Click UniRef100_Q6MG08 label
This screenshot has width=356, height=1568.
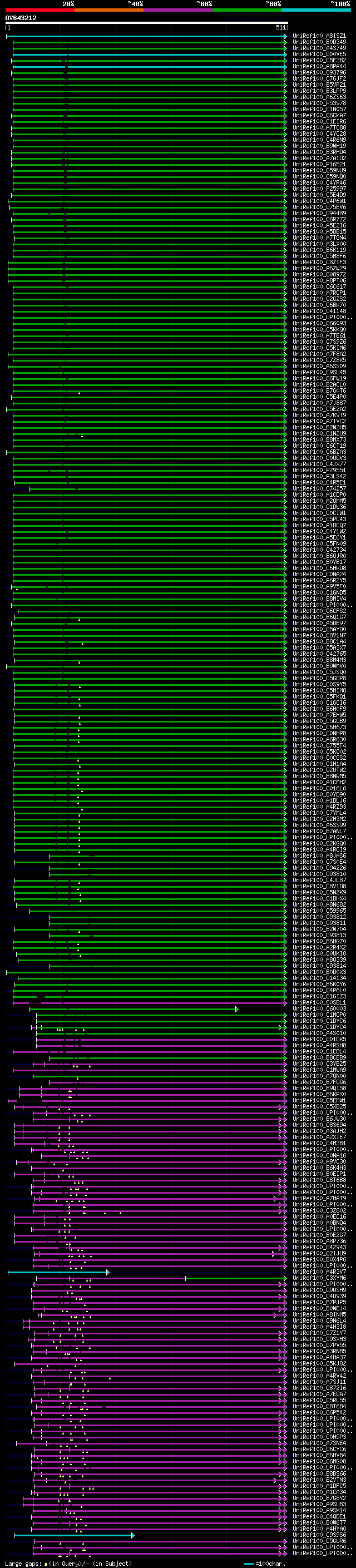319,1461
